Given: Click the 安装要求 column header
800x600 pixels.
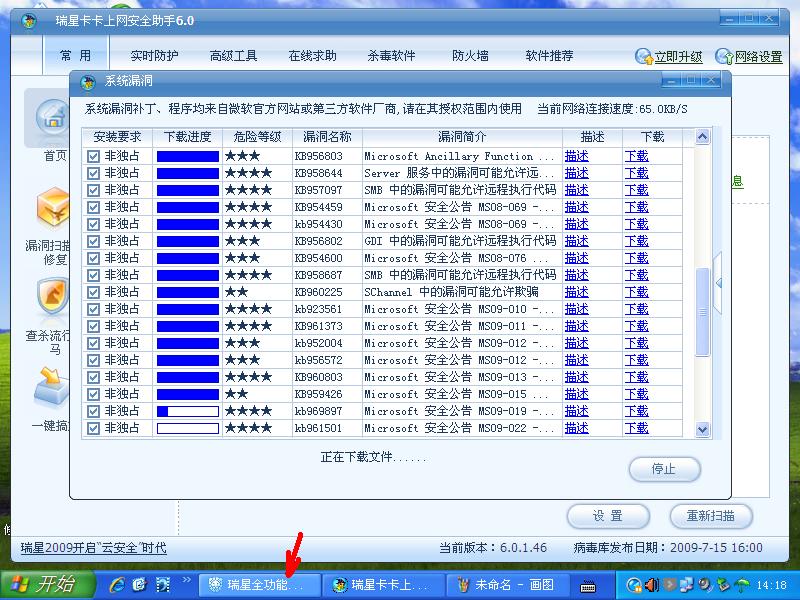Looking at the screenshot, I should 117,137.
